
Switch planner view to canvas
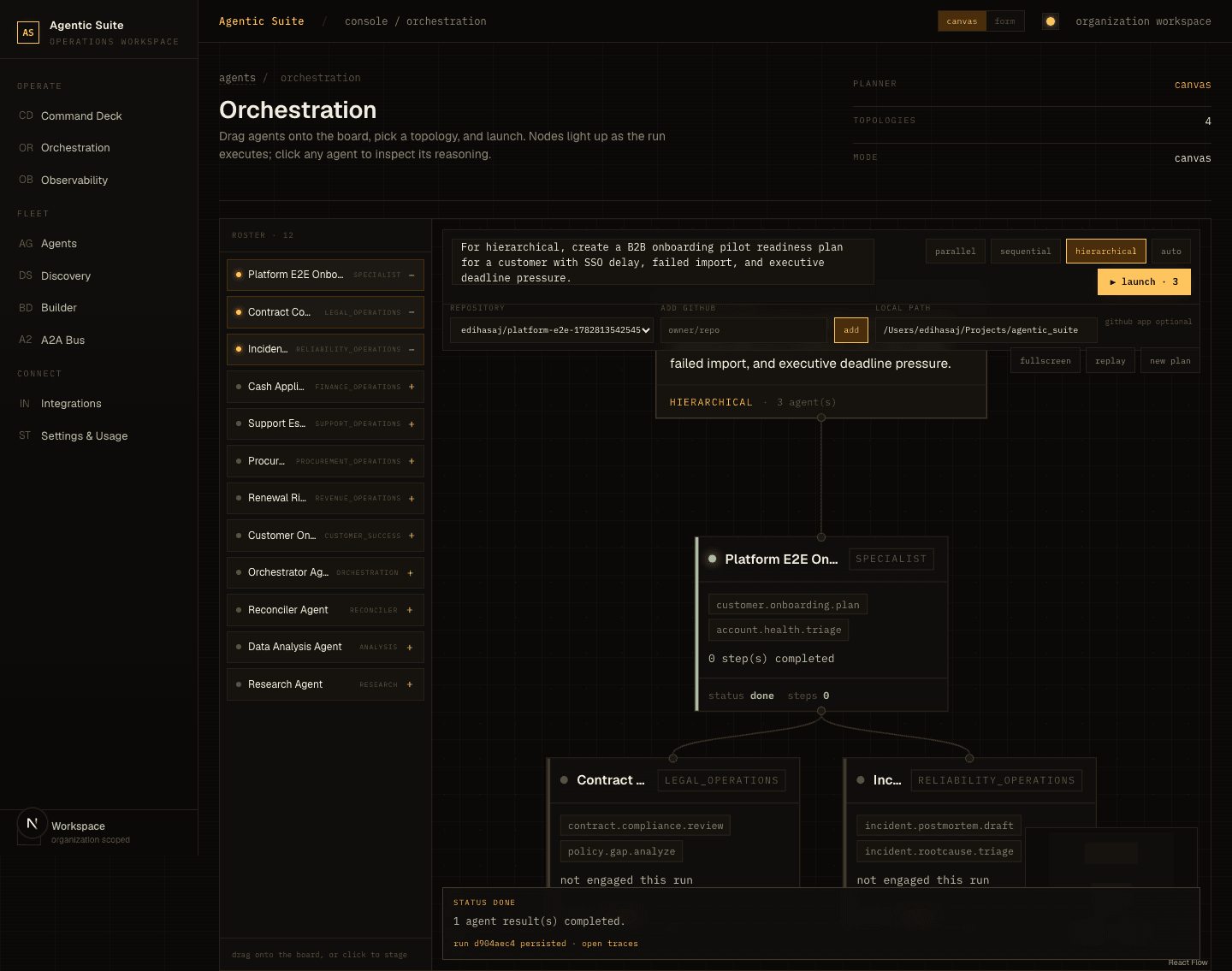[962, 21]
